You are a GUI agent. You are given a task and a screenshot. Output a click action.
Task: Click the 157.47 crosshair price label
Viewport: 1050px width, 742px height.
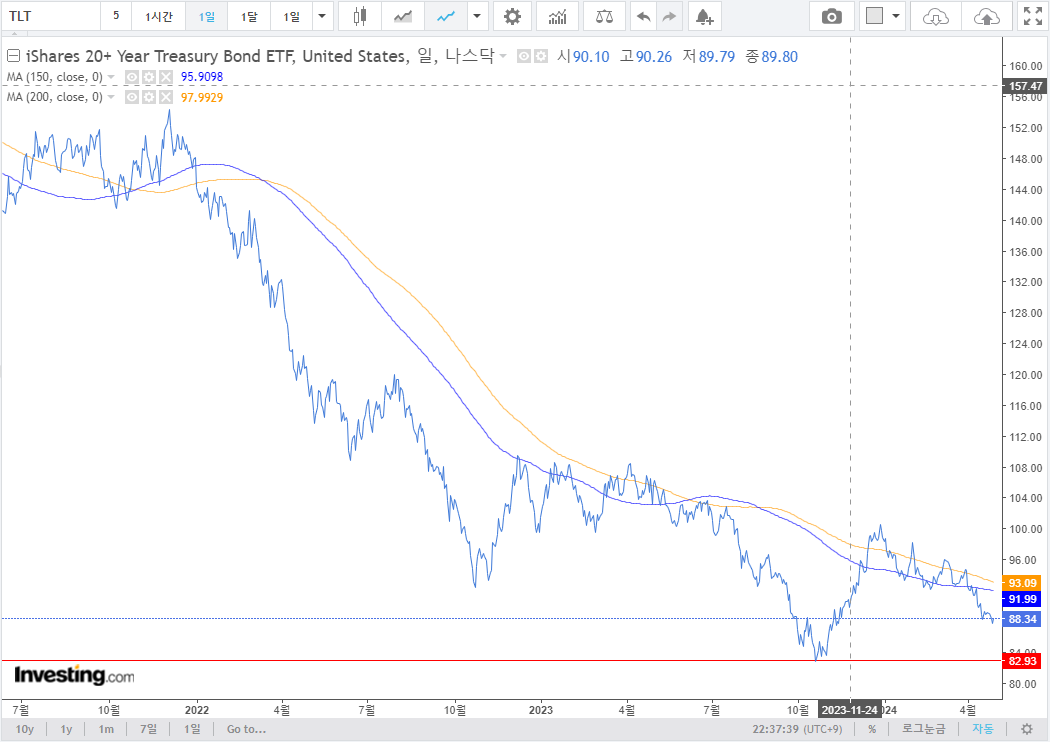[x=1025, y=86]
